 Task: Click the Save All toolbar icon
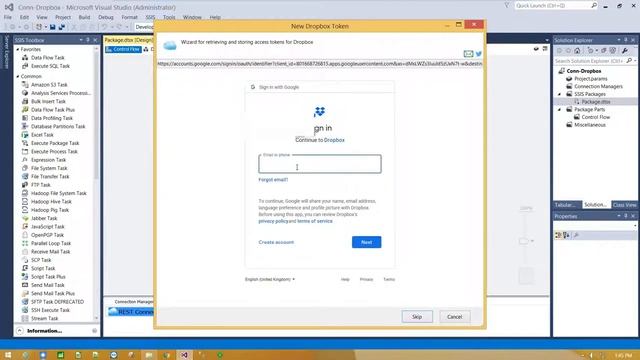[62, 27]
